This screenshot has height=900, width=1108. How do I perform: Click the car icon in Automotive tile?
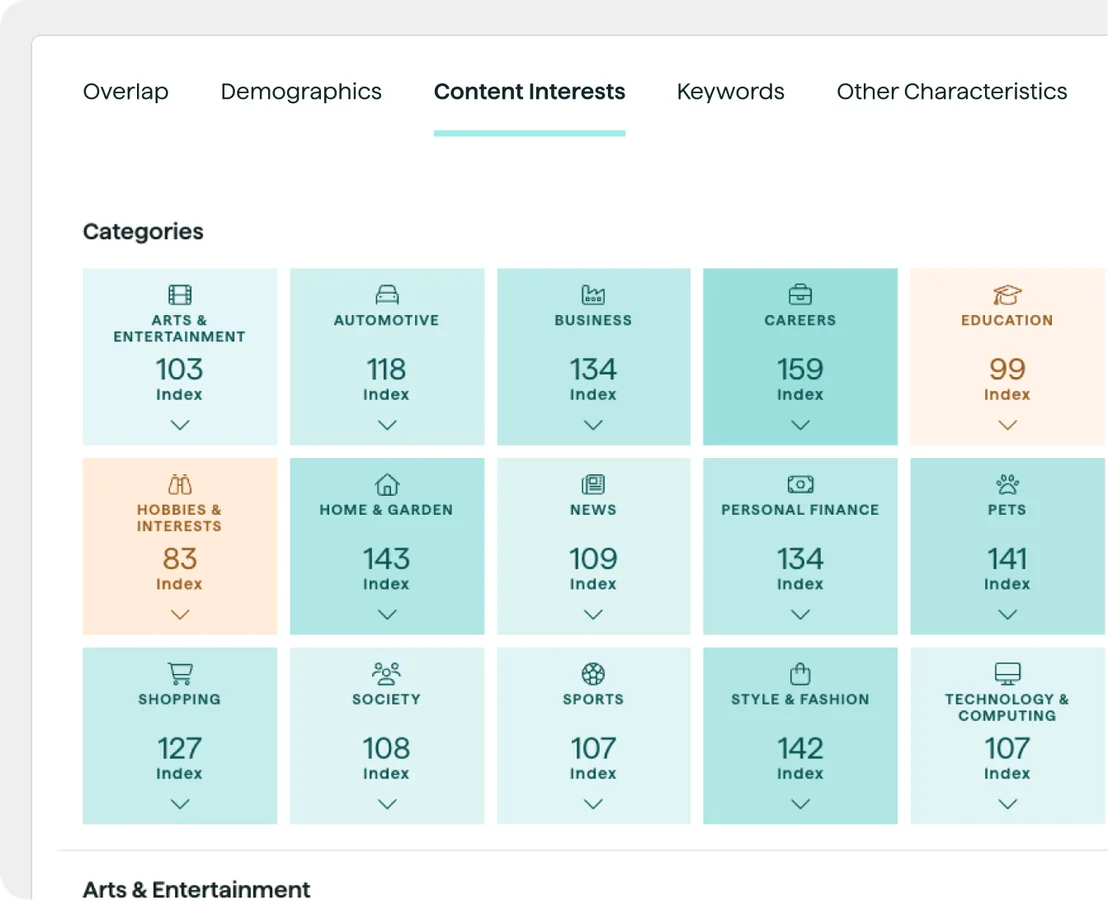click(387, 295)
